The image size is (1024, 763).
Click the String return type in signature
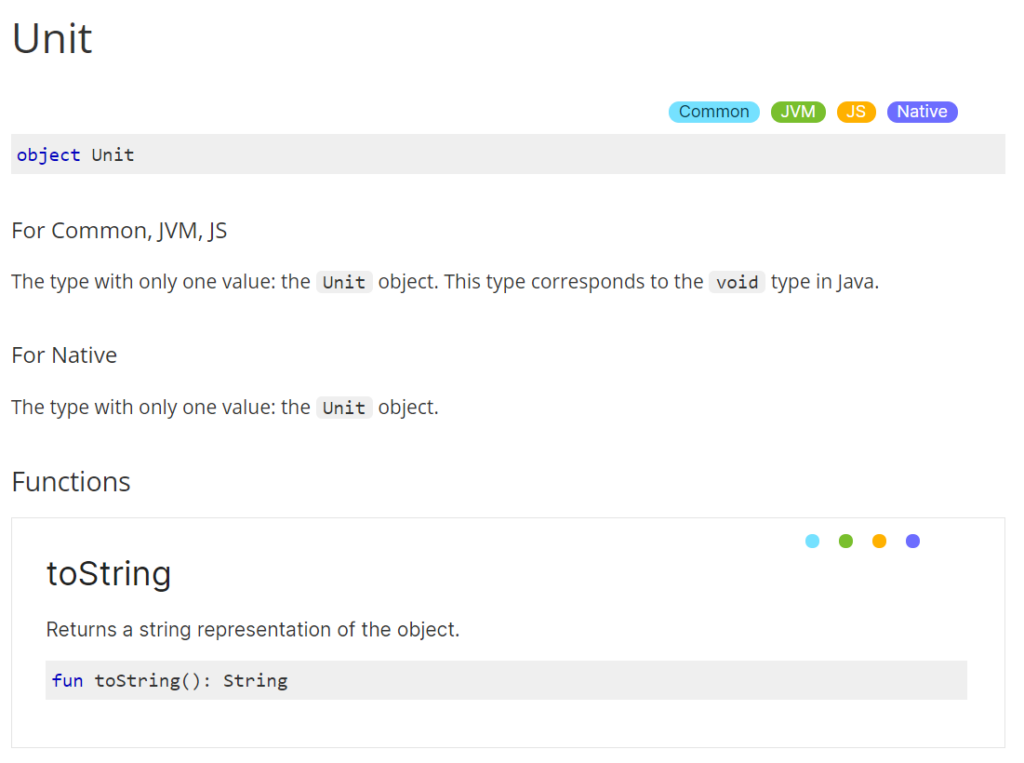(255, 681)
